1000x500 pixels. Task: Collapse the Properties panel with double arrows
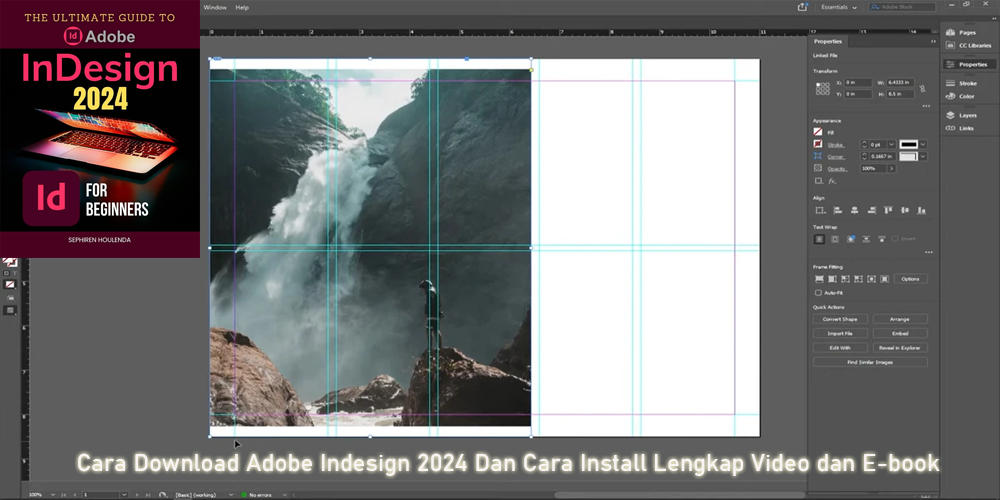(x=933, y=41)
